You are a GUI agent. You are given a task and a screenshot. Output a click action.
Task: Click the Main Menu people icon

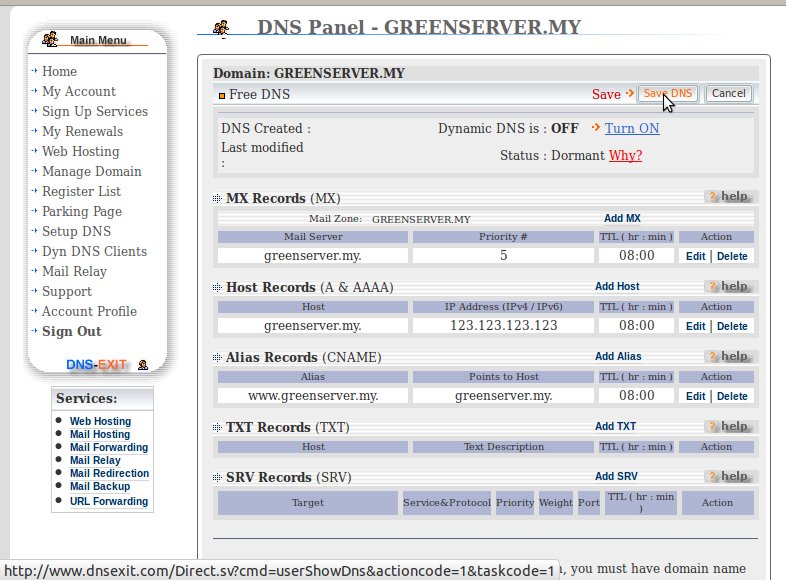point(50,39)
